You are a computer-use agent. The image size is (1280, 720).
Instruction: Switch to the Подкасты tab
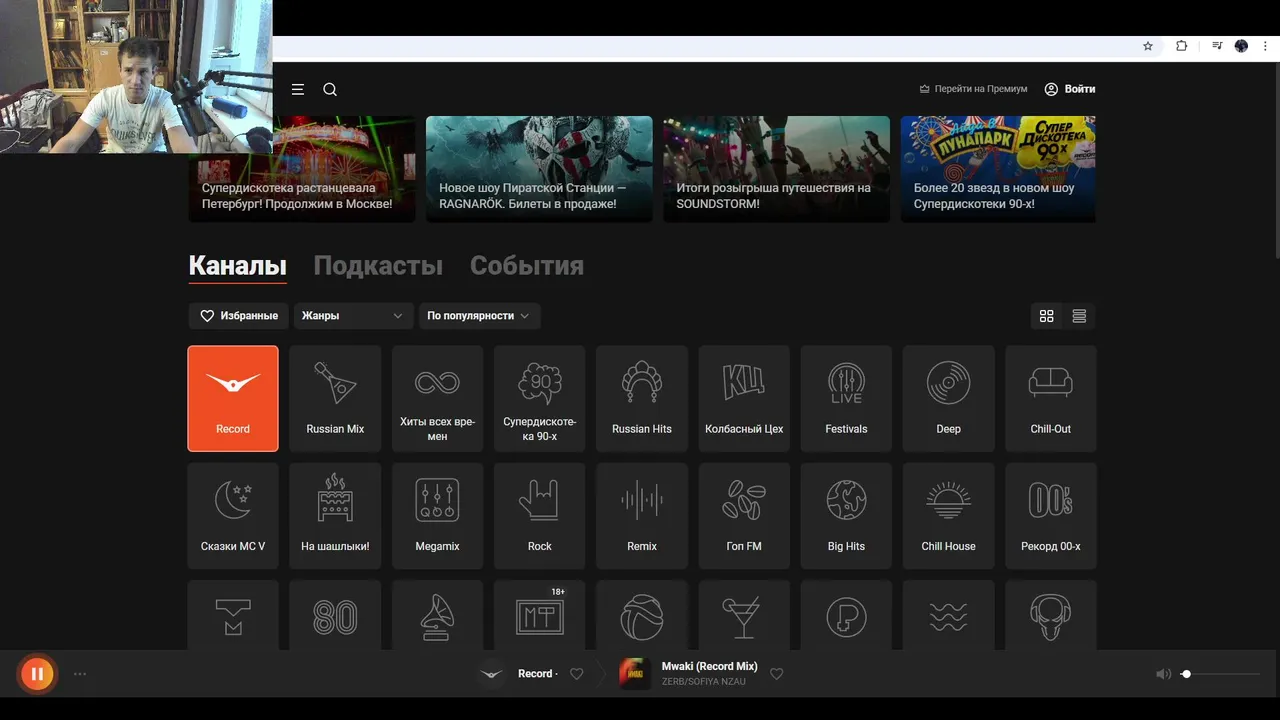click(x=378, y=265)
